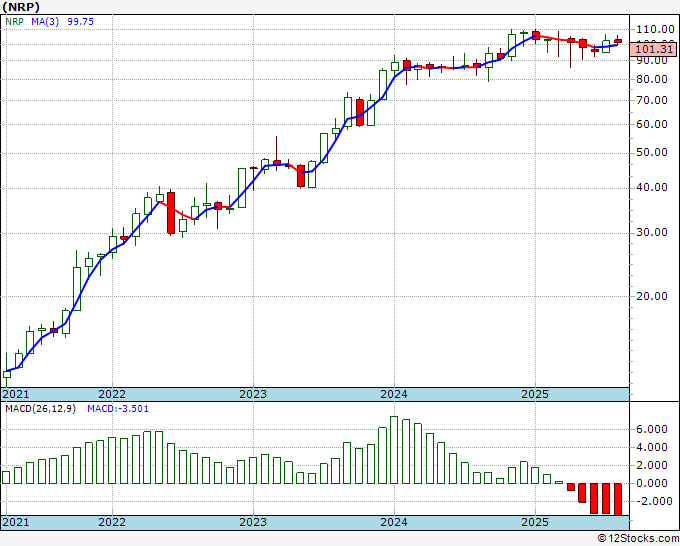Image resolution: width=680 pixels, height=546 pixels.
Task: Click the latest red candlestick near 101.31
Action: [618, 41]
